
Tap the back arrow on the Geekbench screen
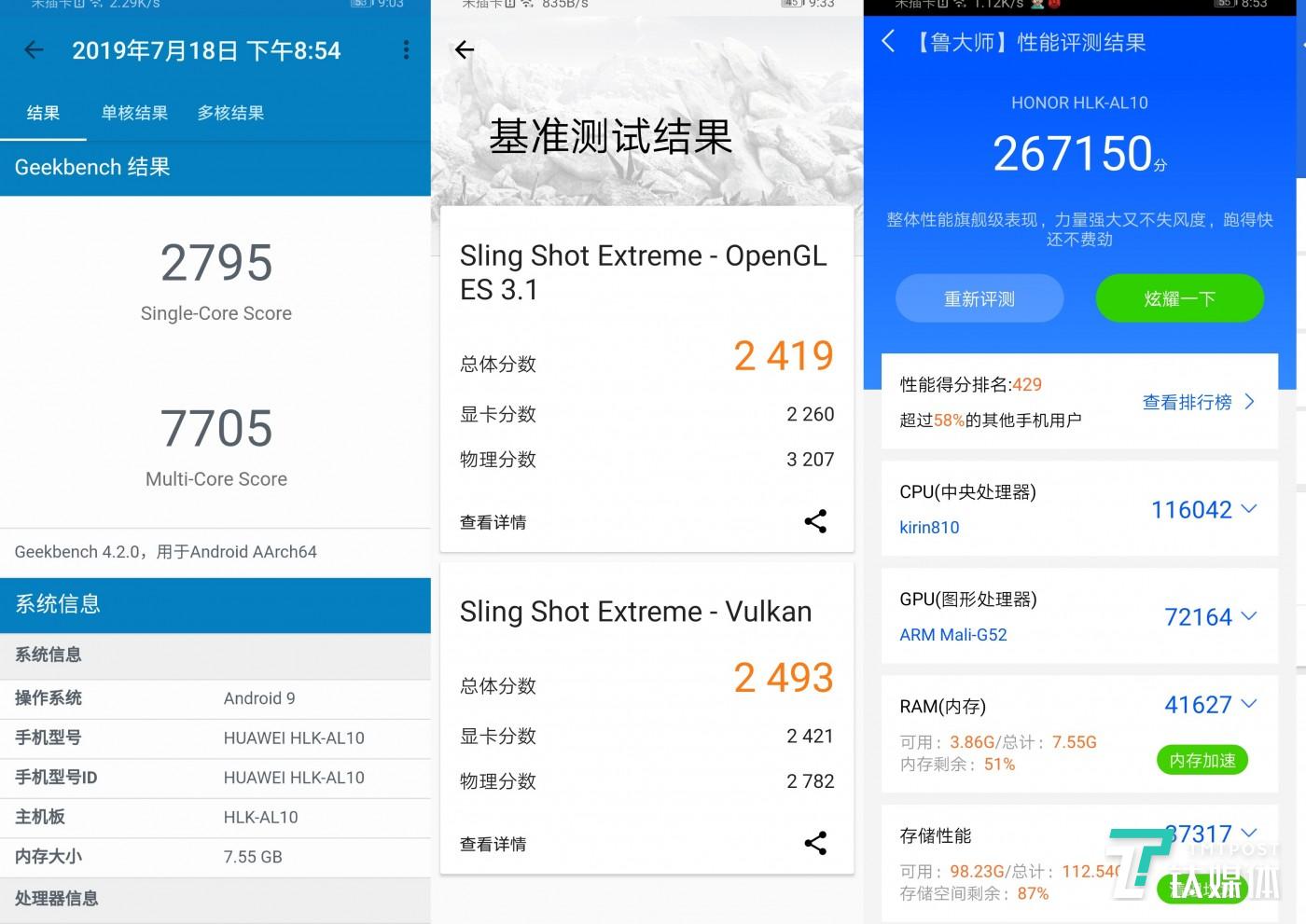point(34,50)
